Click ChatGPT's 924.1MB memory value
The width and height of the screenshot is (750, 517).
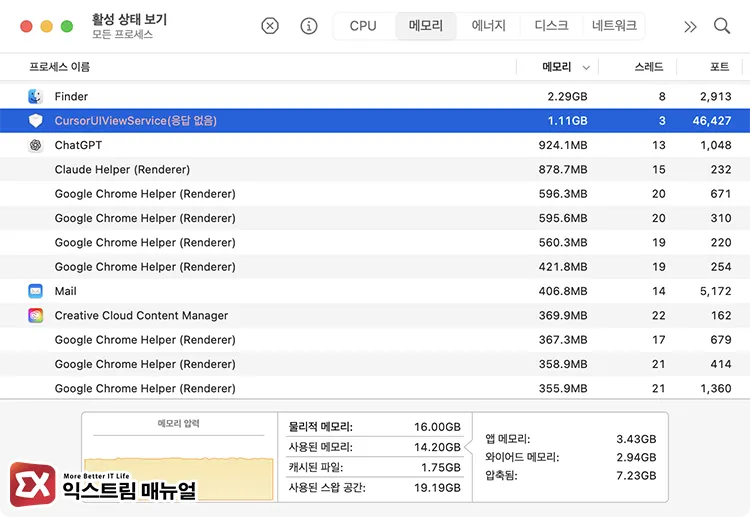tap(563, 145)
